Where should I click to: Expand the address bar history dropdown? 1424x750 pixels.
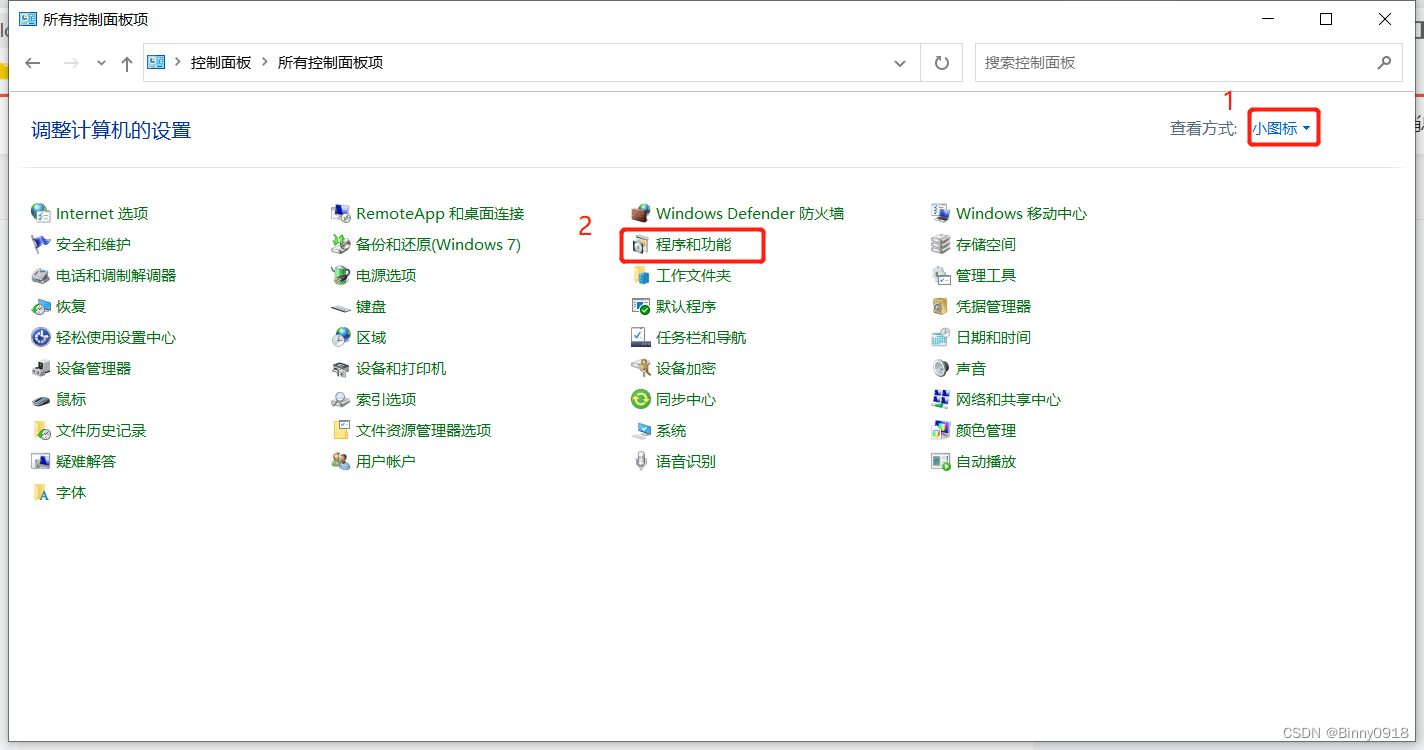(899, 62)
